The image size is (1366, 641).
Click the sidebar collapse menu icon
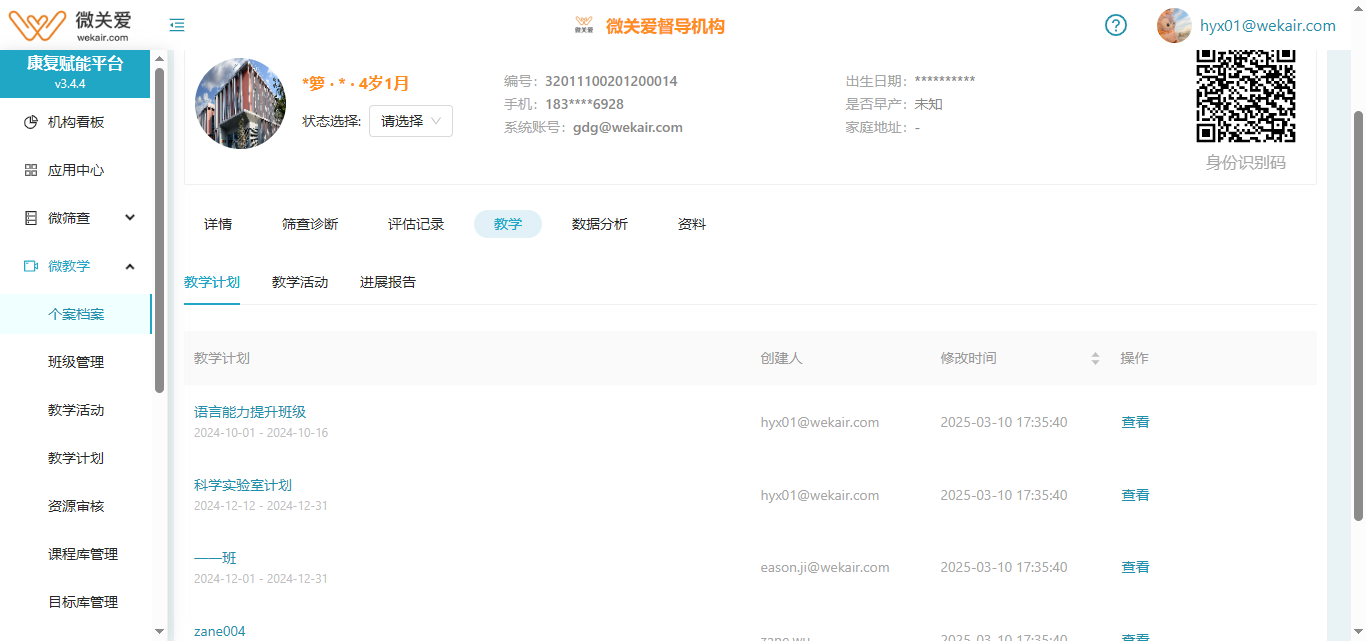point(177,25)
